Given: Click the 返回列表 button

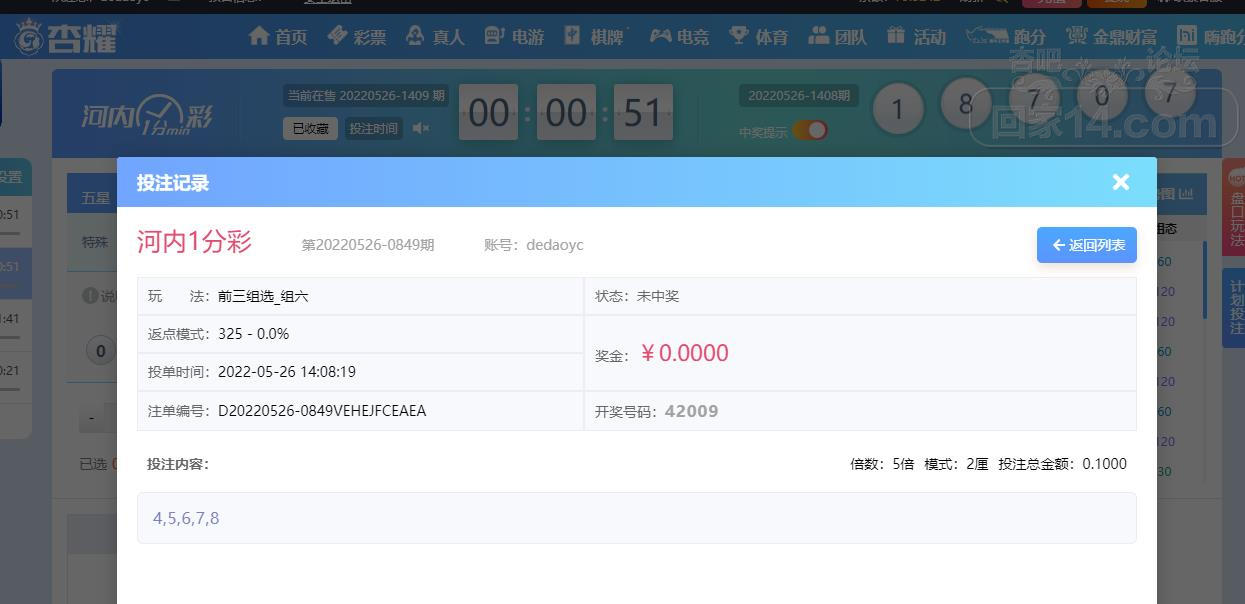Looking at the screenshot, I should coord(1087,245).
